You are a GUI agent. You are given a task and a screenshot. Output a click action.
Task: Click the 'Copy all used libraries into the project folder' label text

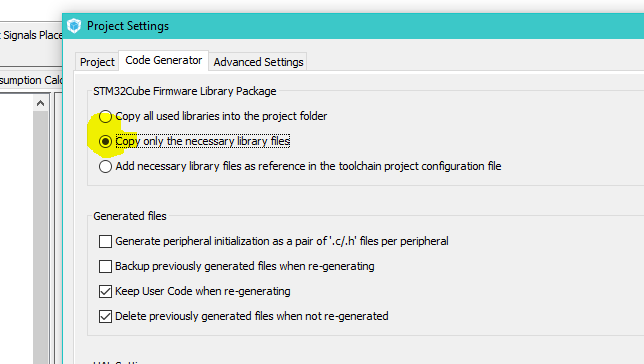point(221,116)
